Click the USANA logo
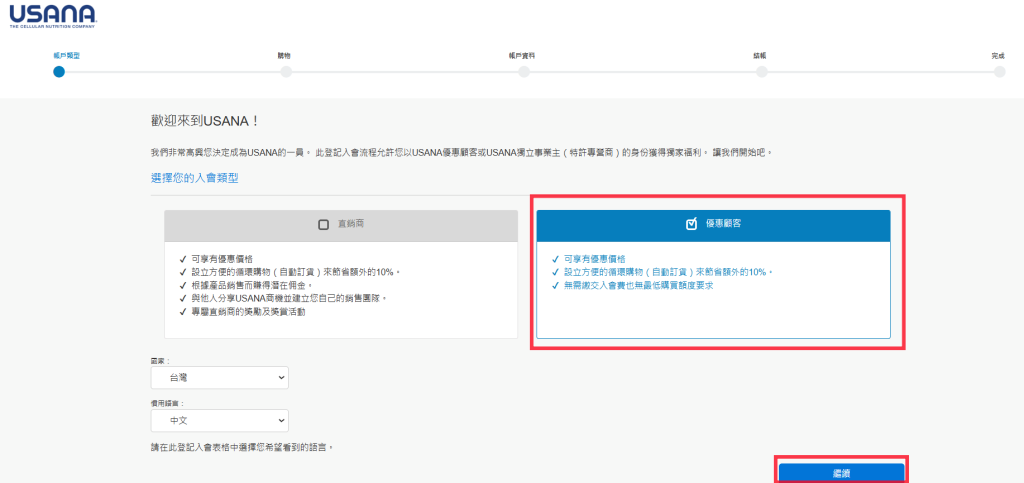This screenshot has height=483, width=1024. coord(51,16)
